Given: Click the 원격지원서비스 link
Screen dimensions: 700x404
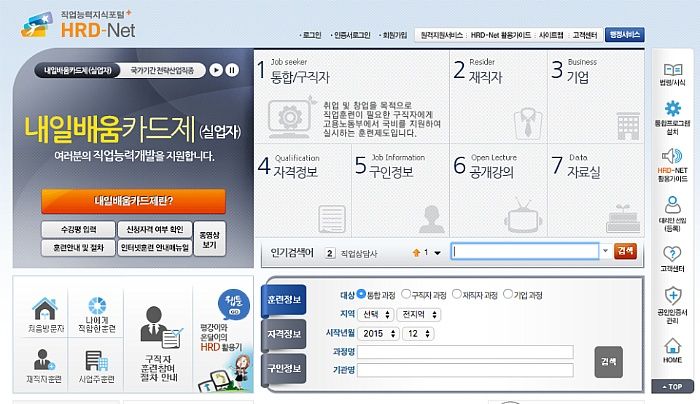Looking at the screenshot, I should (442, 35).
